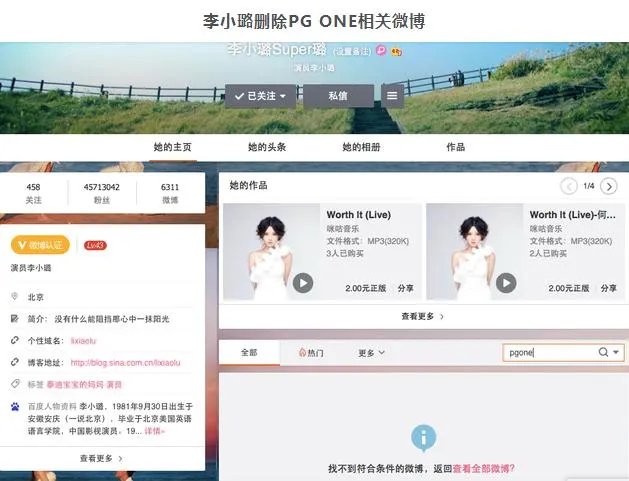Open the first Worth It (Live) album thumbnail
Image resolution: width=629 pixels, height=481 pixels.
tap(272, 252)
